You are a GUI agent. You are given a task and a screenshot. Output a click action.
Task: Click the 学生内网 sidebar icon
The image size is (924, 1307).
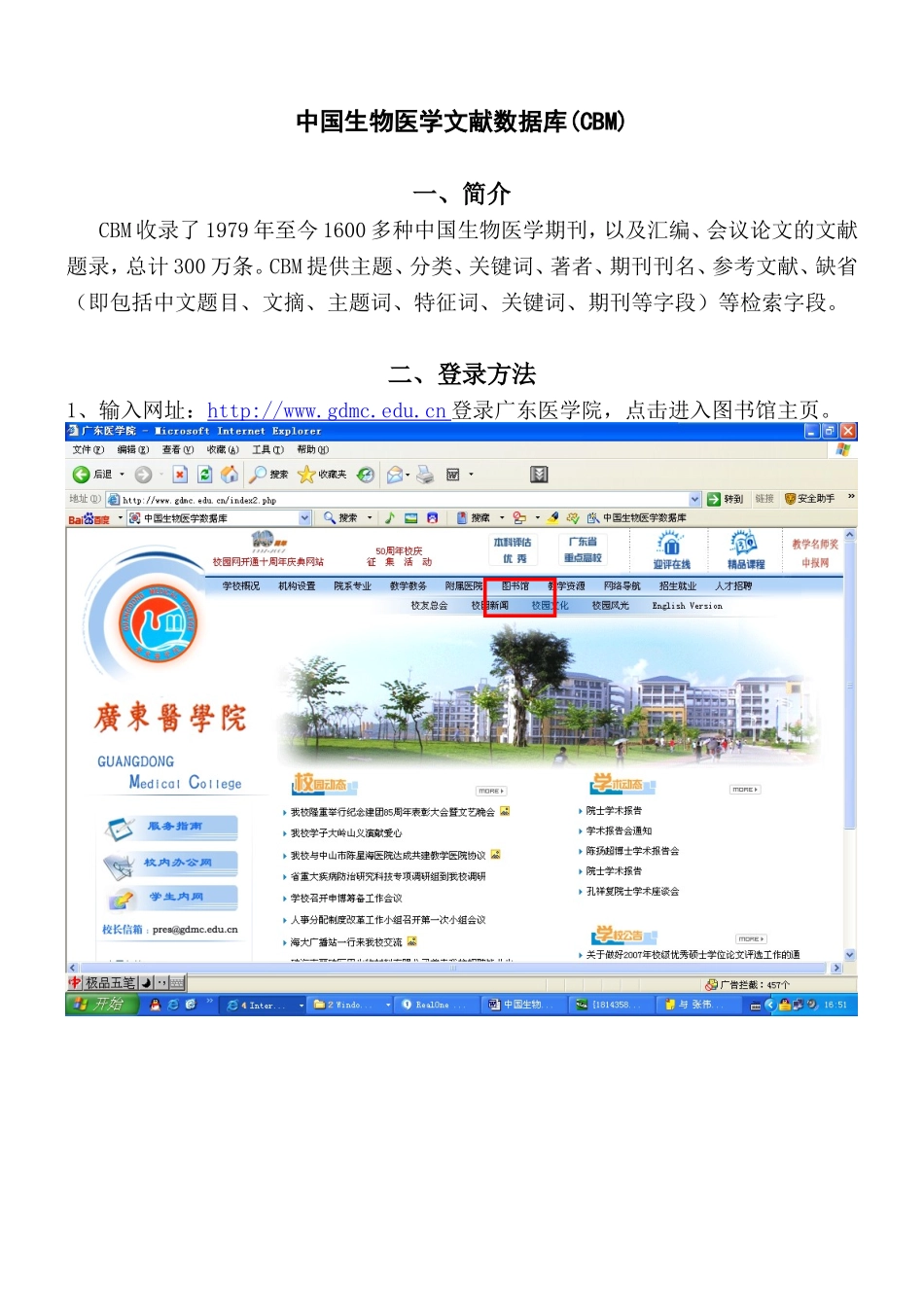coord(171,898)
